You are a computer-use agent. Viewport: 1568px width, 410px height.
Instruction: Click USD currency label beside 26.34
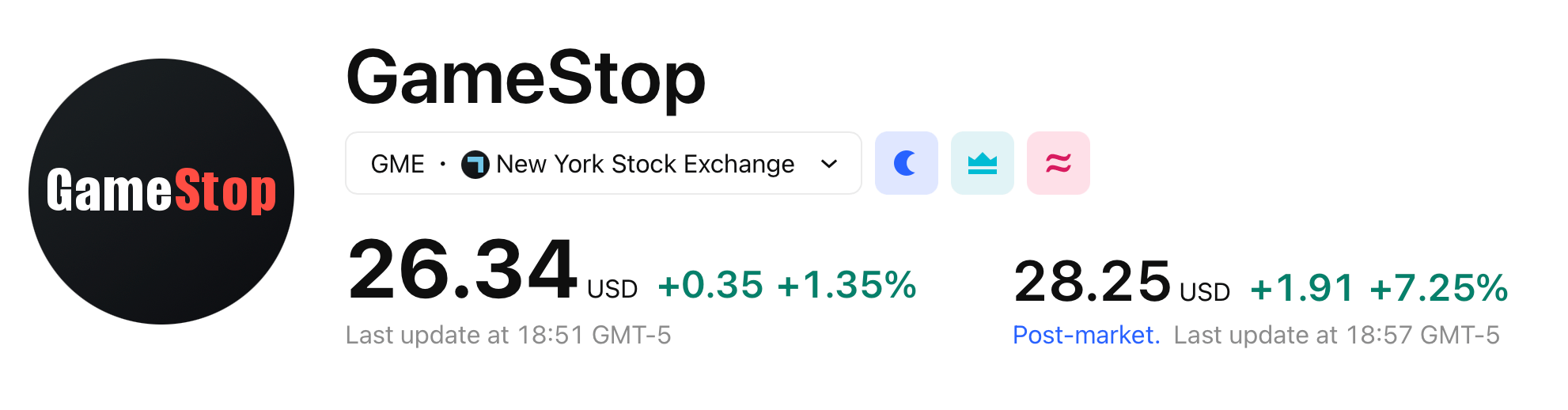click(x=612, y=290)
